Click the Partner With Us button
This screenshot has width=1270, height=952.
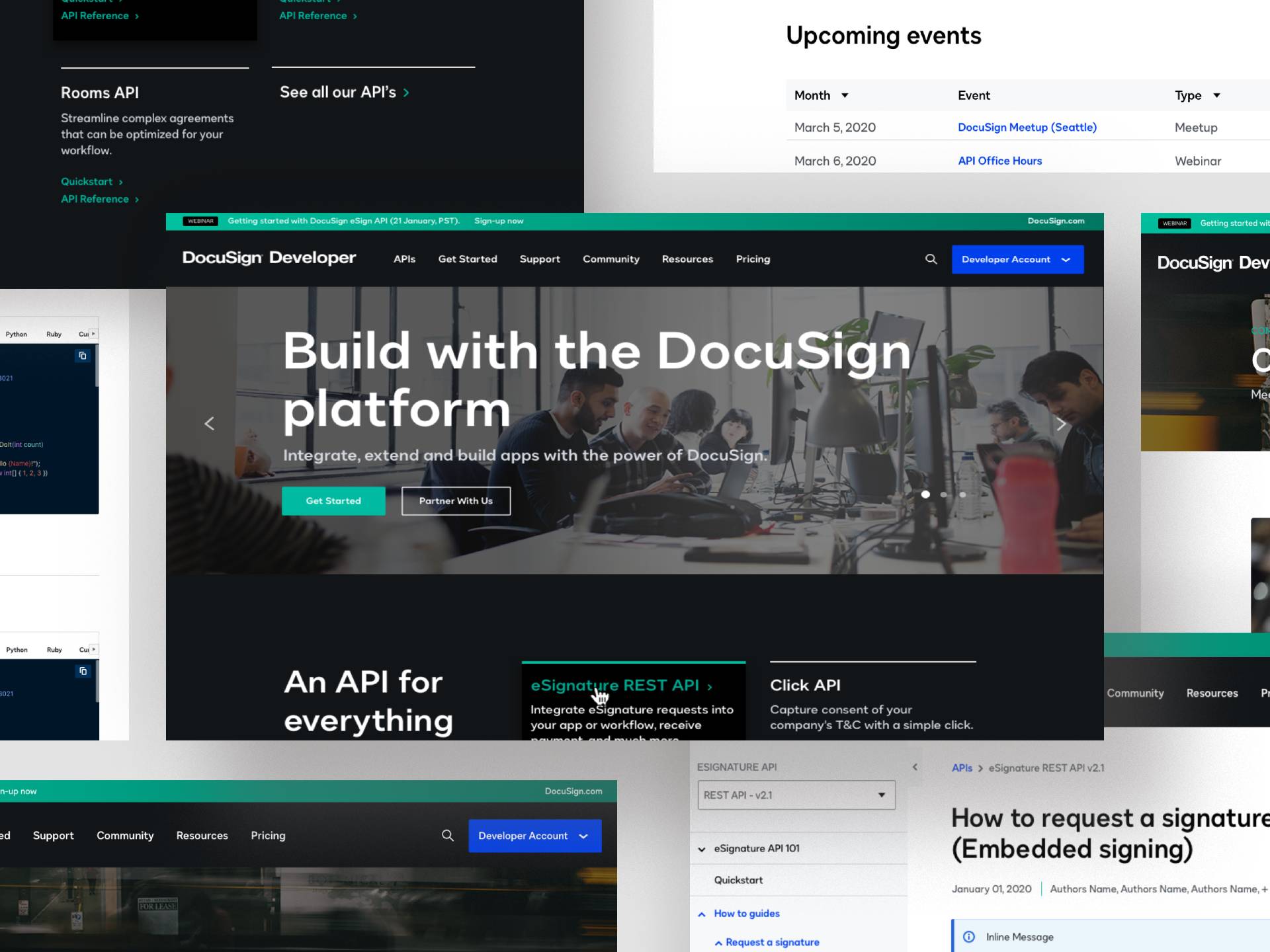[x=456, y=501]
